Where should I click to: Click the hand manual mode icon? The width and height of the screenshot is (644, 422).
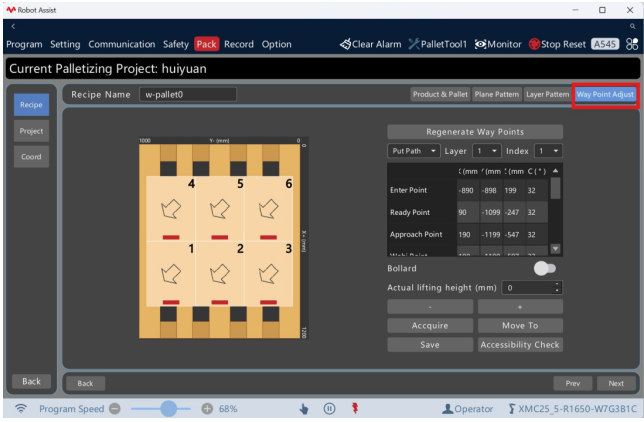tap(304, 408)
